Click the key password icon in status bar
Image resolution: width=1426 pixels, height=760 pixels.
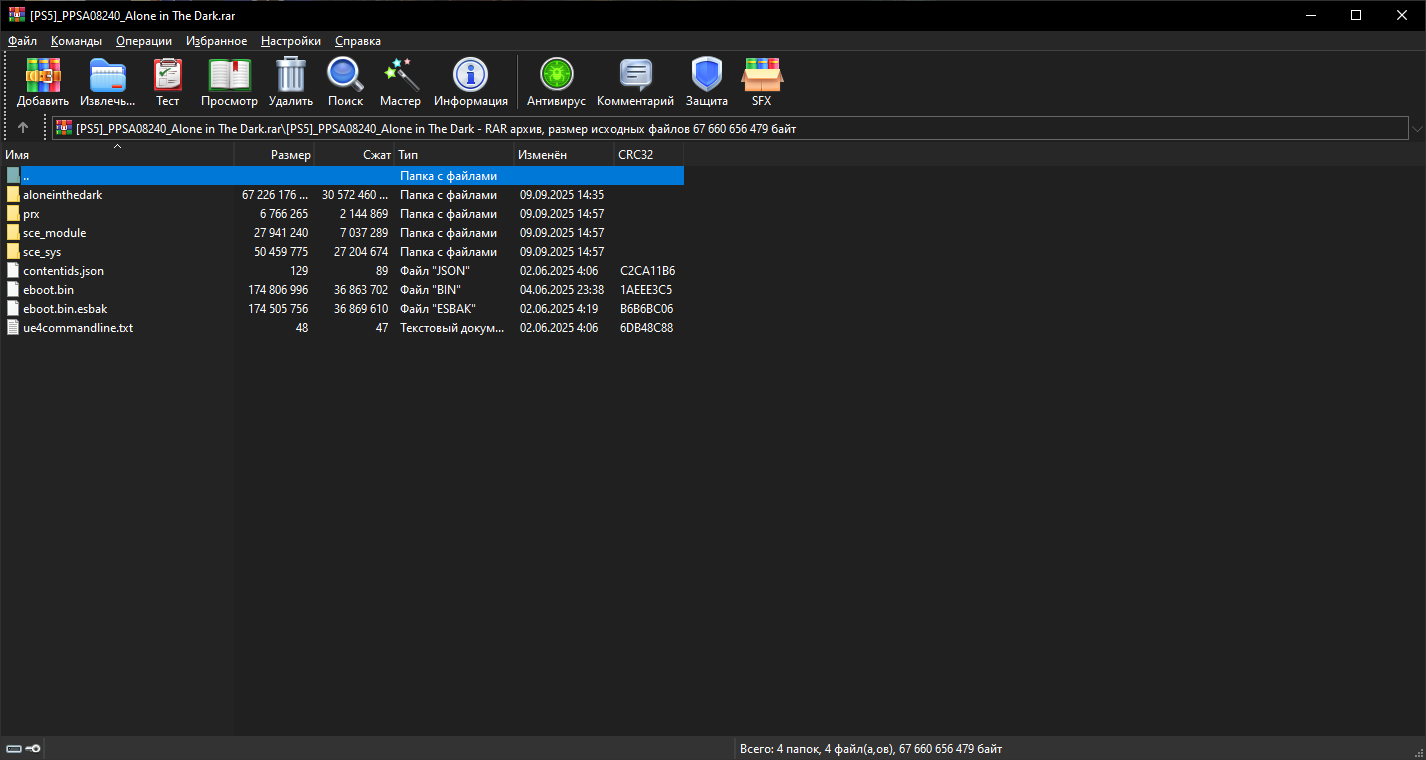click(33, 749)
